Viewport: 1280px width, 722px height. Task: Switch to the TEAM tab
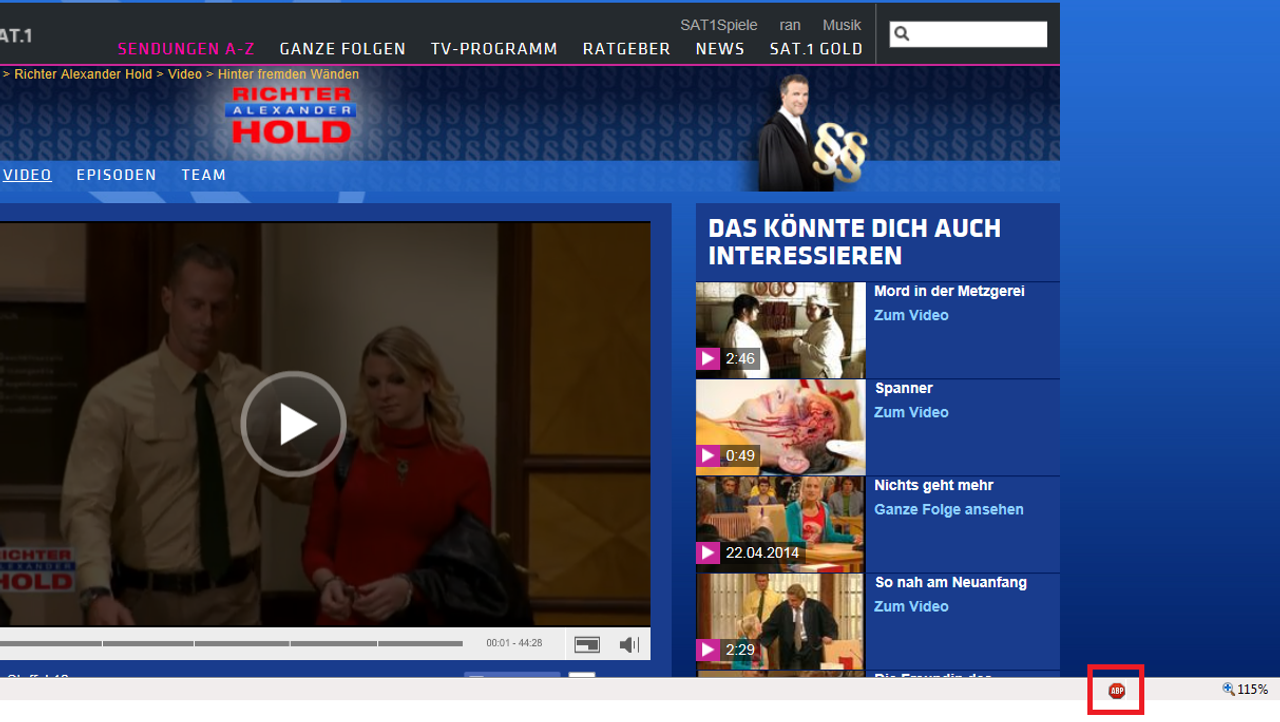(x=204, y=175)
